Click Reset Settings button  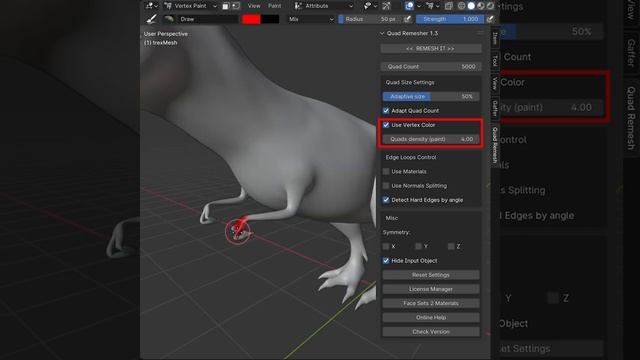pyautogui.click(x=431, y=275)
